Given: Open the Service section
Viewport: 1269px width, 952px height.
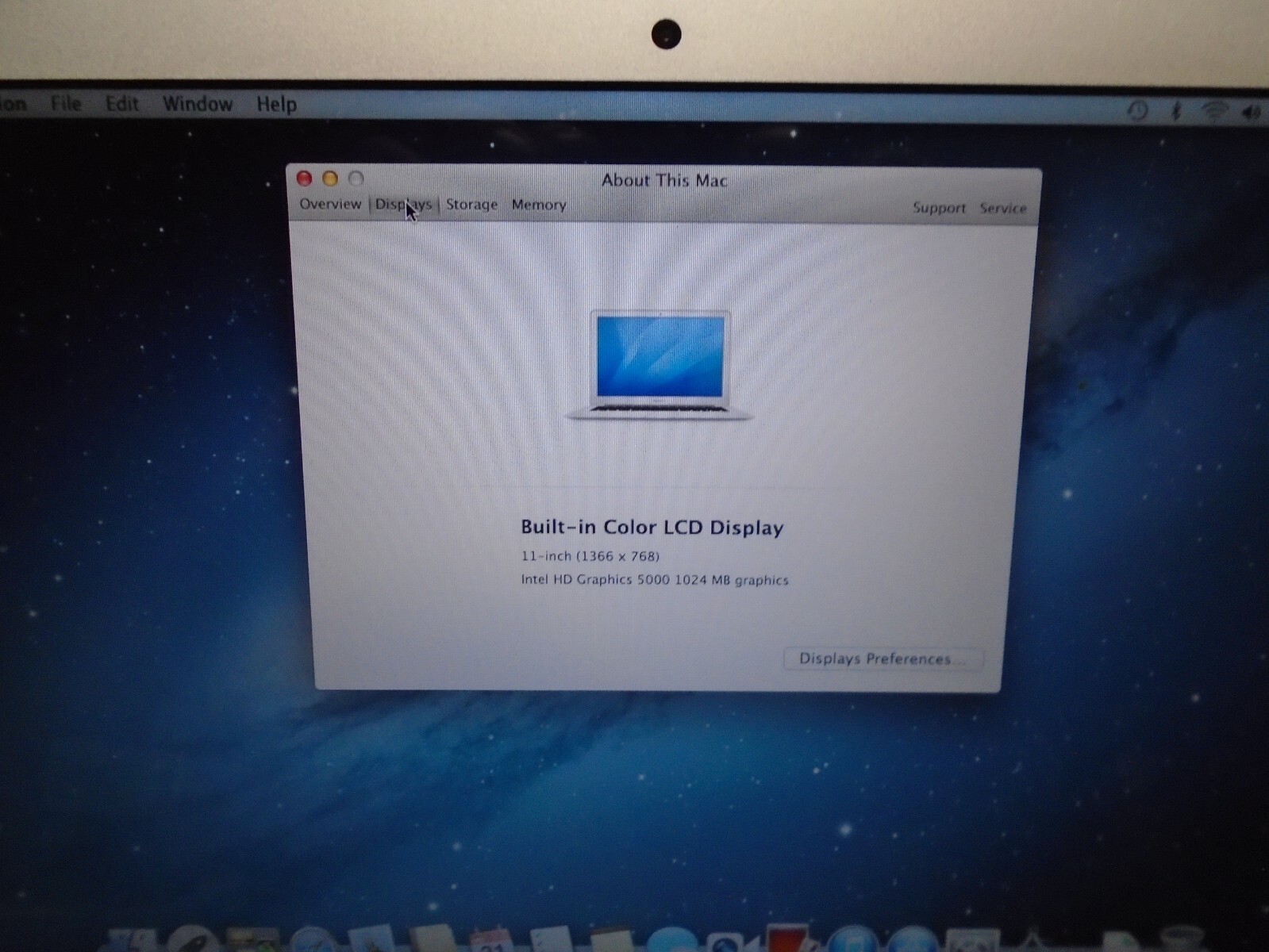Looking at the screenshot, I should (1003, 208).
